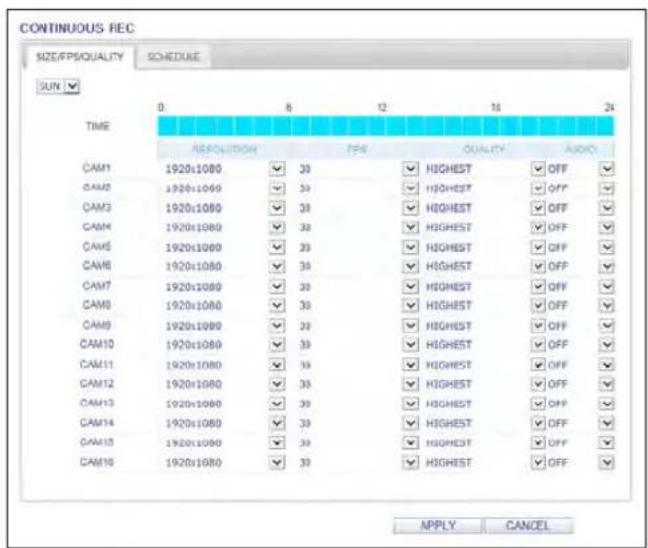Screen dimensions: 648x548
Task: Expand CAM8 resolution dropdown
Action: coord(277,305)
